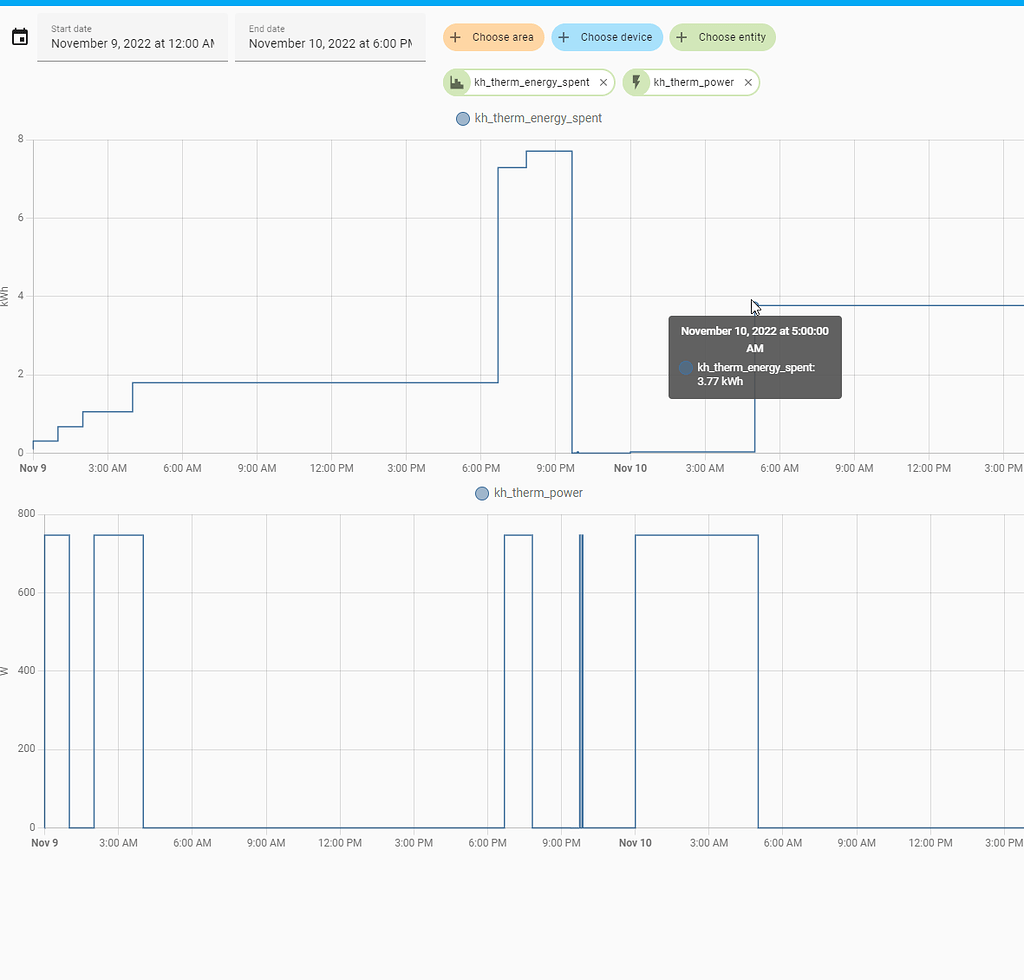Open the Choose entity selector
The image size is (1024, 980).
[x=722, y=37]
